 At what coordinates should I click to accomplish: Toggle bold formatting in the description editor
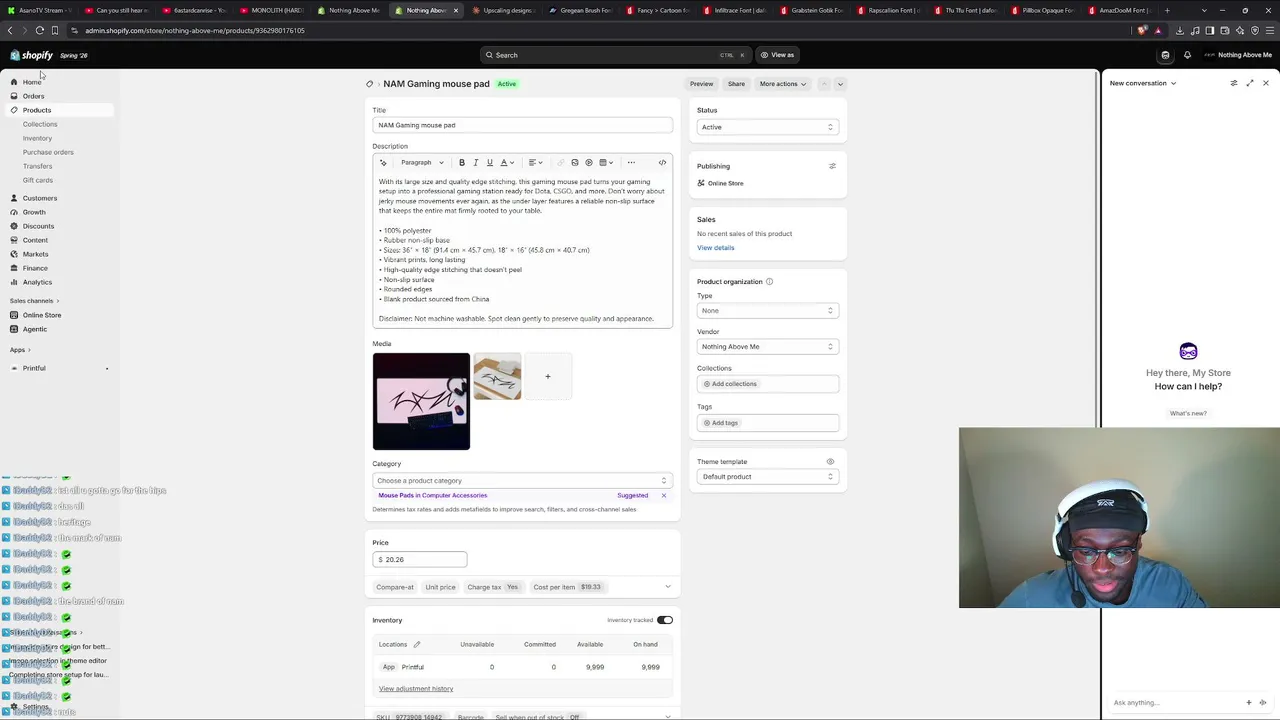[x=462, y=162]
